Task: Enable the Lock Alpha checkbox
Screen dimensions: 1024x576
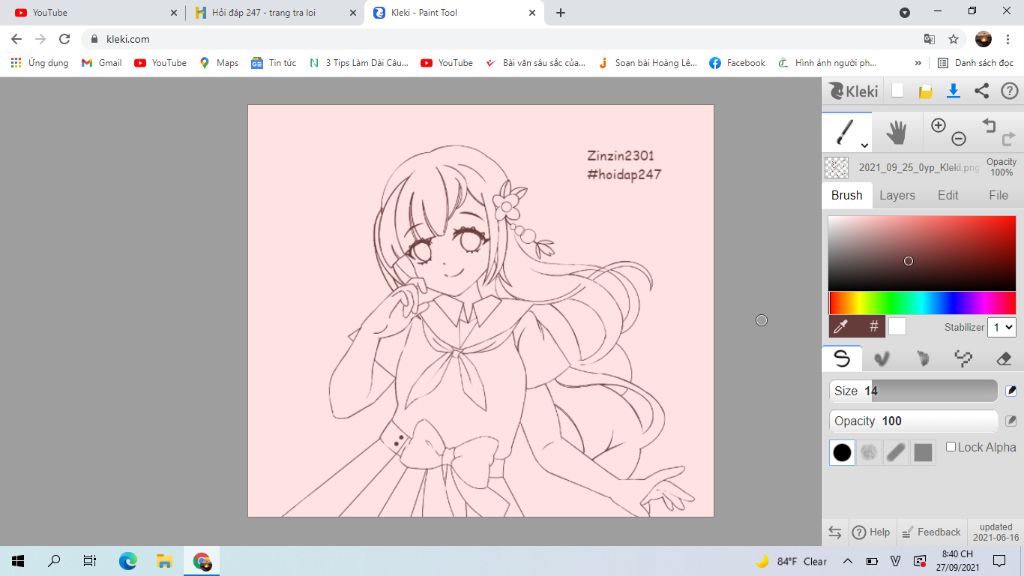Action: point(951,447)
